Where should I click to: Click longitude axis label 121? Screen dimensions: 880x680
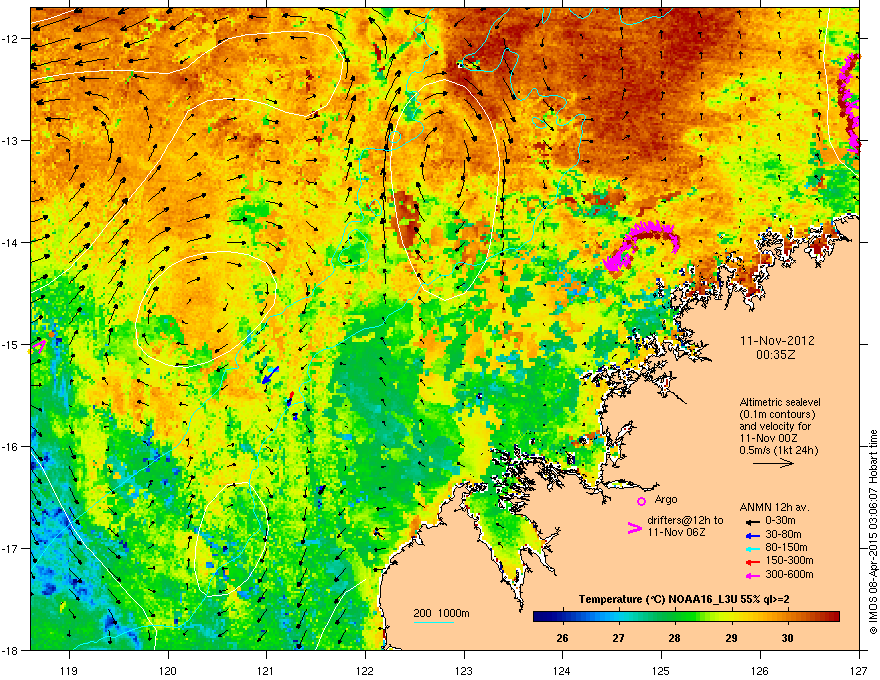[266, 670]
